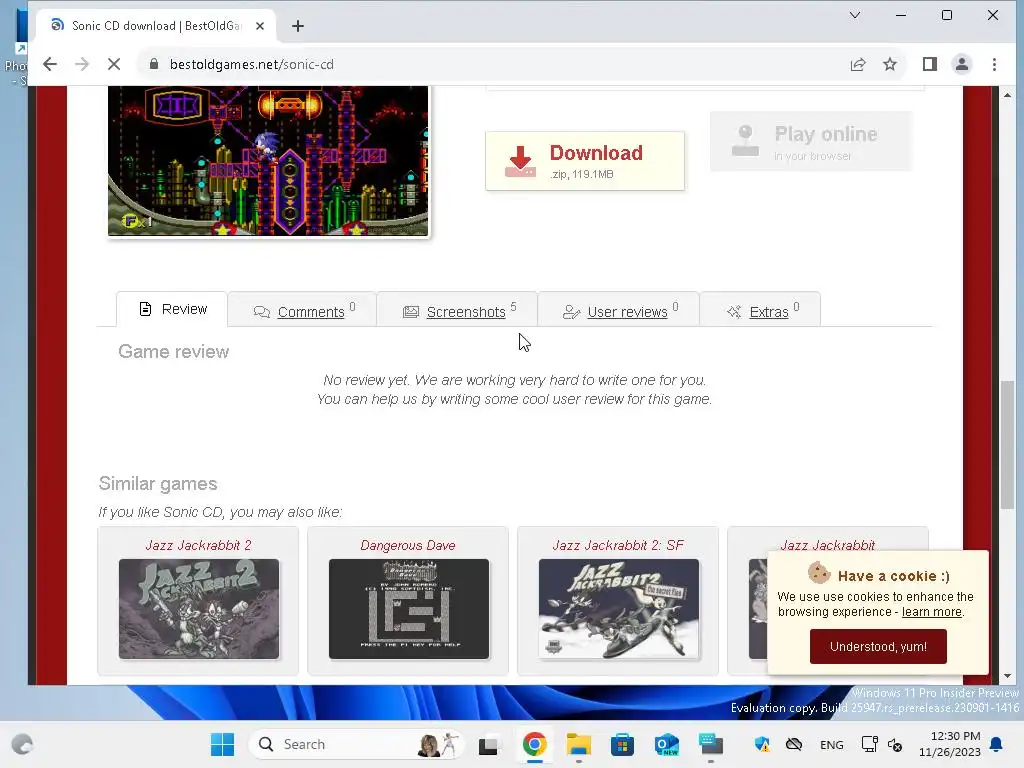Click the scrollbar up arrow

point(1007,95)
